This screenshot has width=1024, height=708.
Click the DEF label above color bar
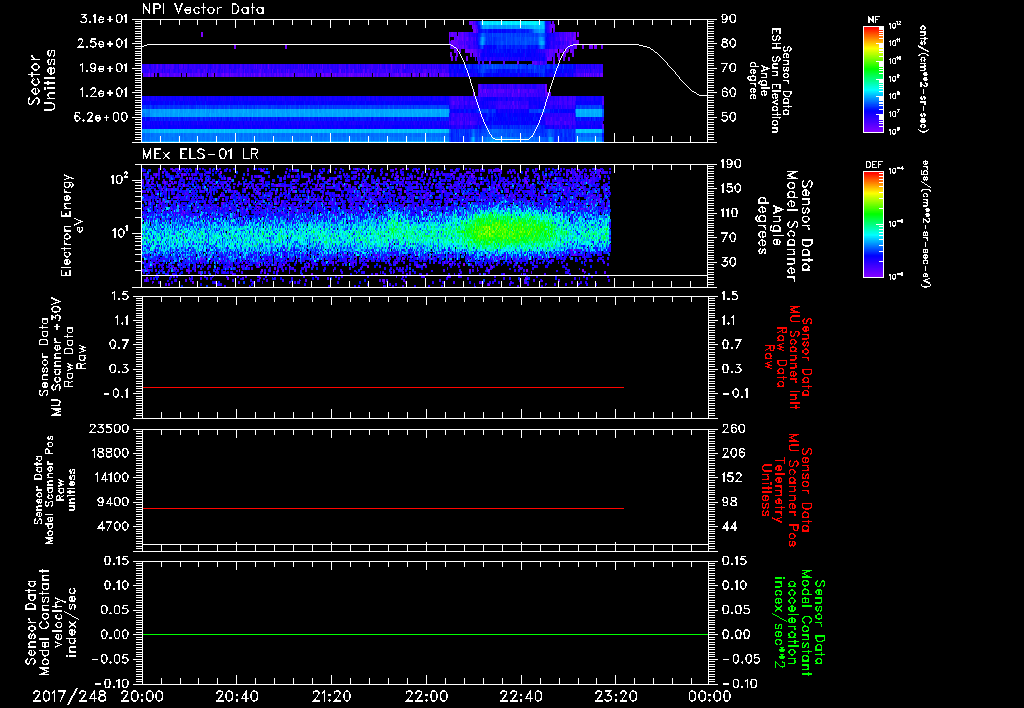(x=873, y=165)
